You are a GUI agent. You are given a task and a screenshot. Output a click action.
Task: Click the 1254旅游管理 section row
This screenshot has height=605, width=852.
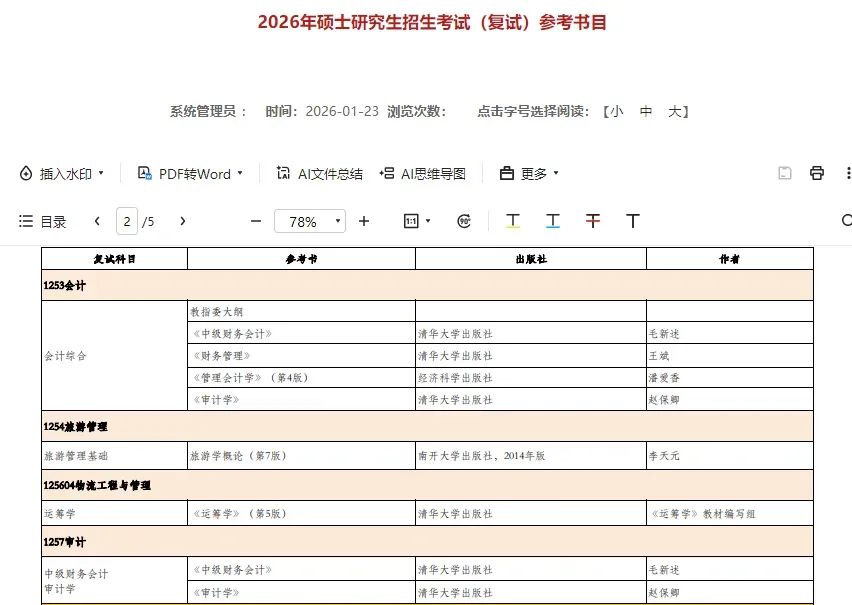(x=428, y=426)
